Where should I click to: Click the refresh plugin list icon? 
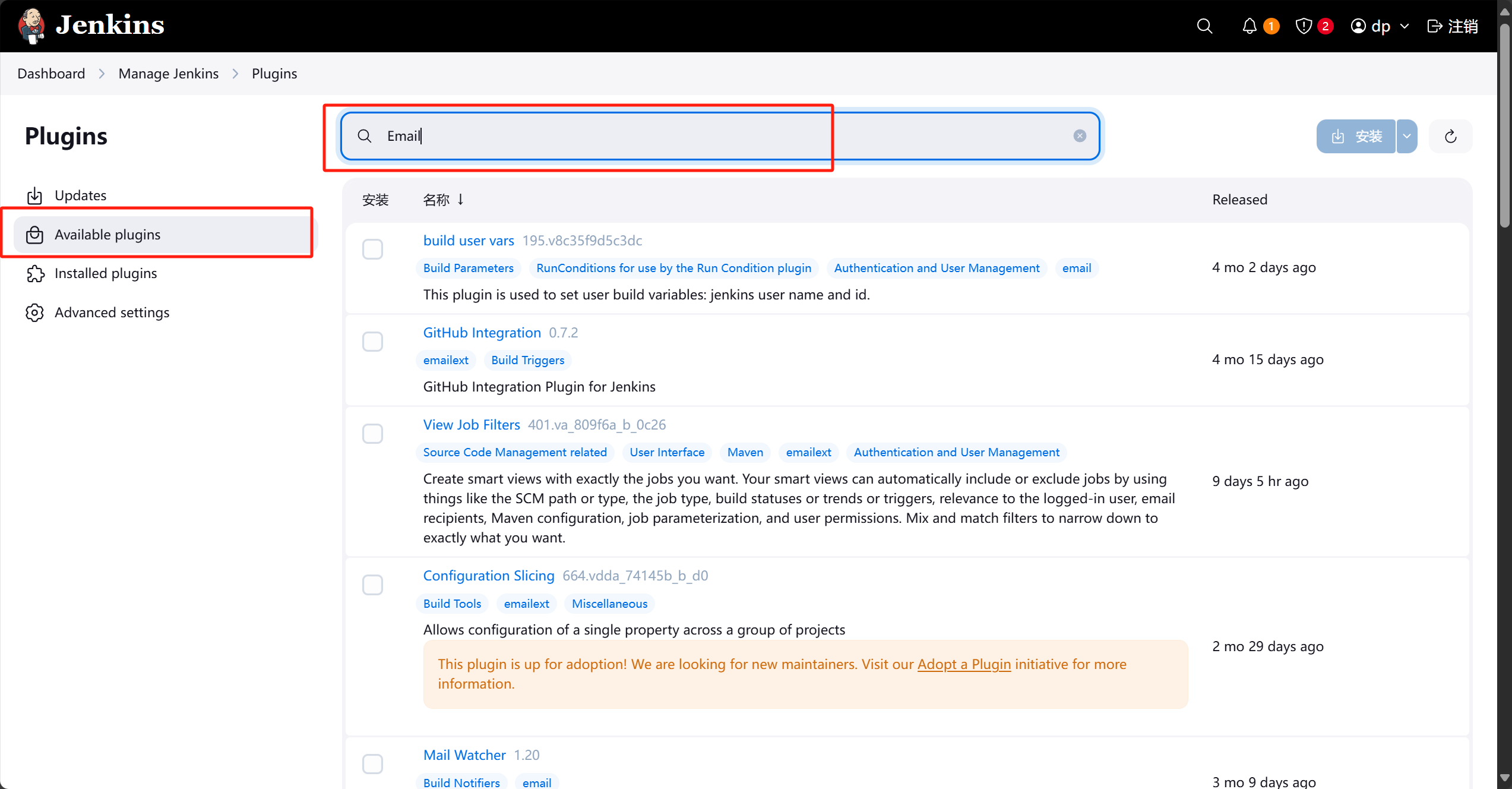pyautogui.click(x=1450, y=137)
